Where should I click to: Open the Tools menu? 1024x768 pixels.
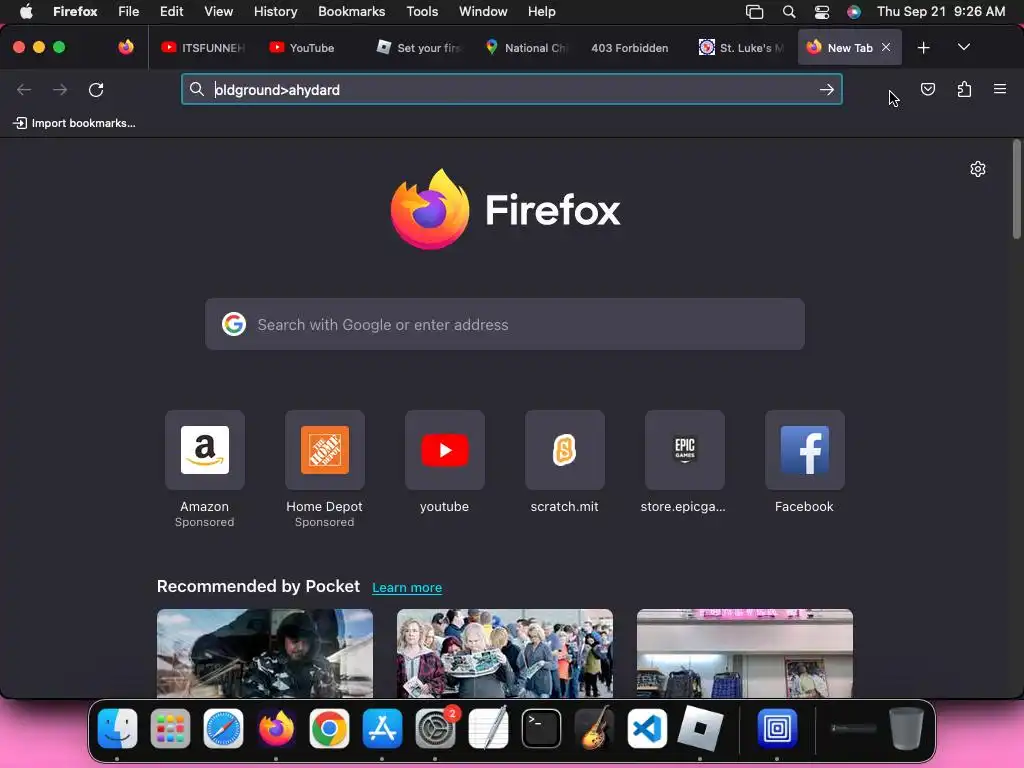[422, 11]
